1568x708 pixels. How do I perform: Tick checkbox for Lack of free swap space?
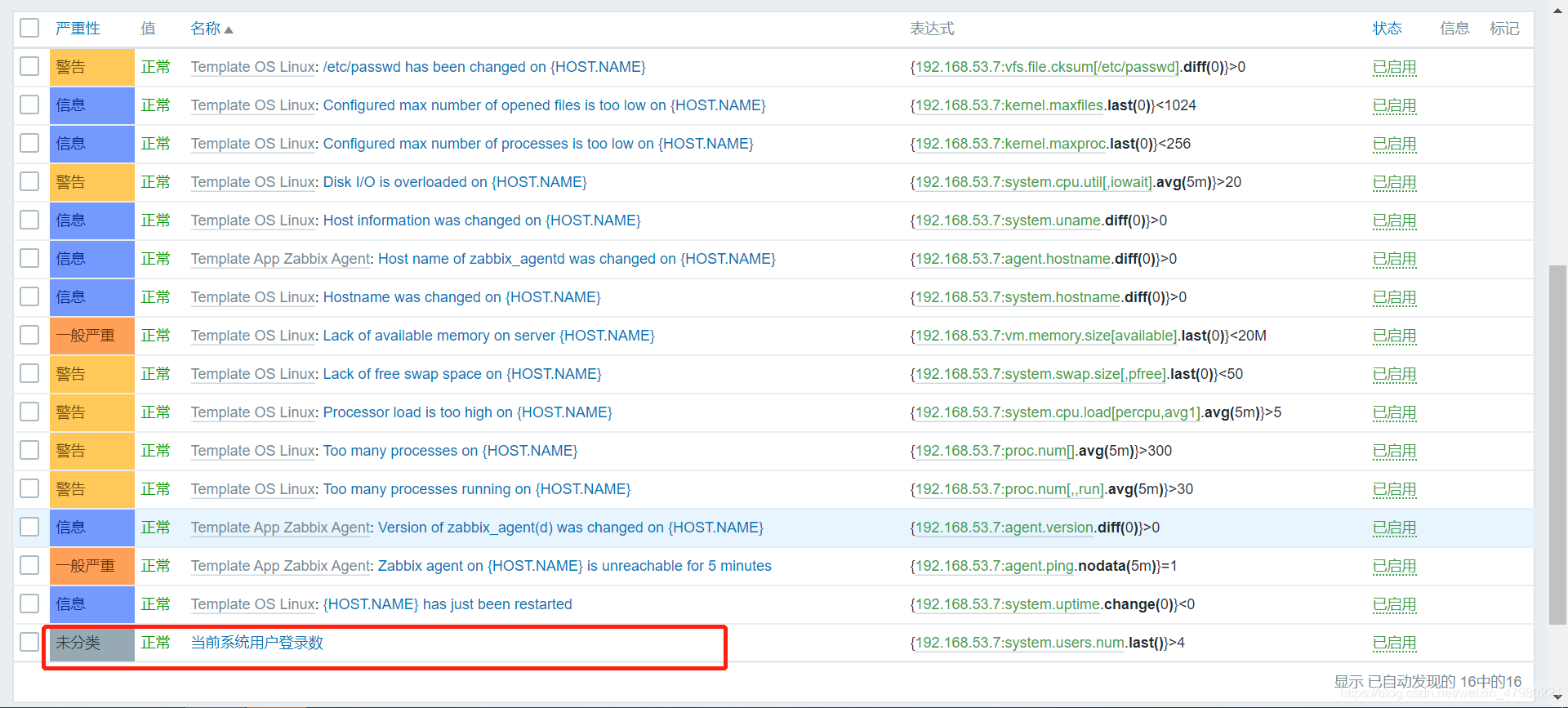[29, 373]
